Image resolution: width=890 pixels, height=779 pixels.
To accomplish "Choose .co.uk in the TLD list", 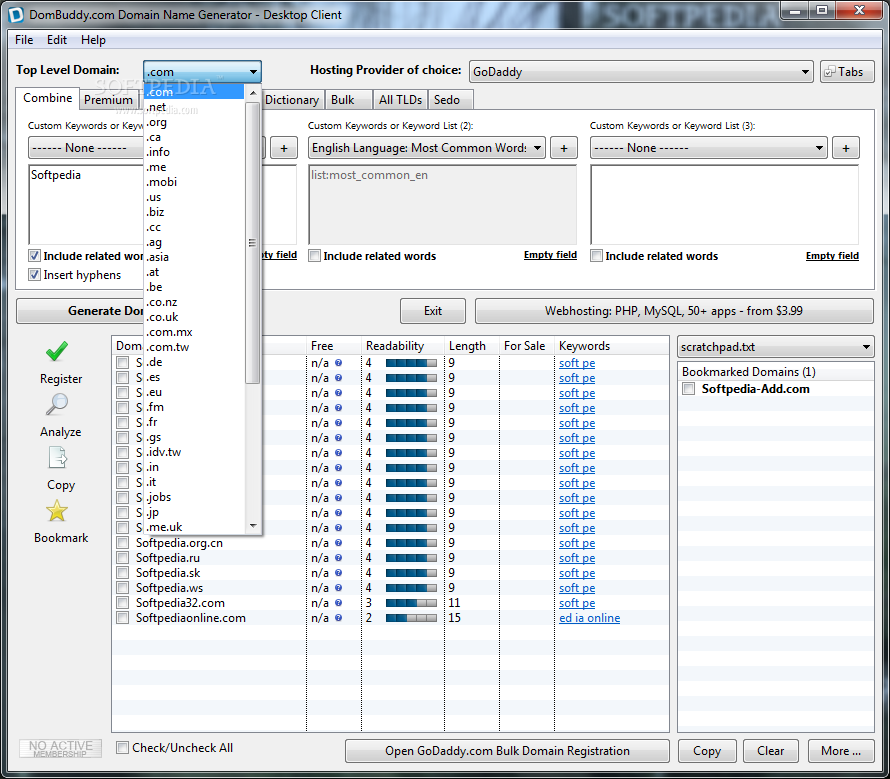I will (195, 317).
